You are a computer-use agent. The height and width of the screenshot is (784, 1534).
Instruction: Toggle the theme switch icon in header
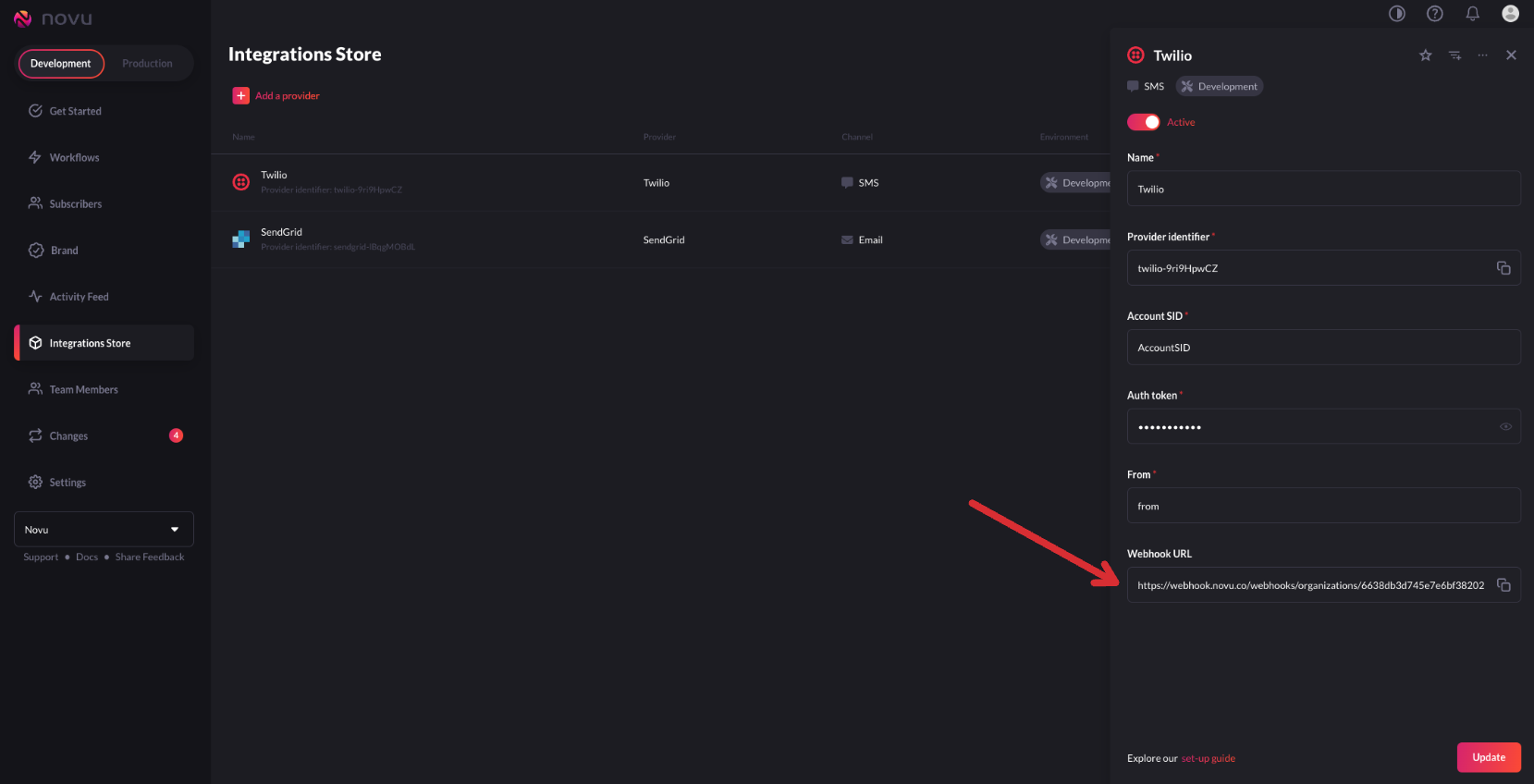pyautogui.click(x=1397, y=13)
